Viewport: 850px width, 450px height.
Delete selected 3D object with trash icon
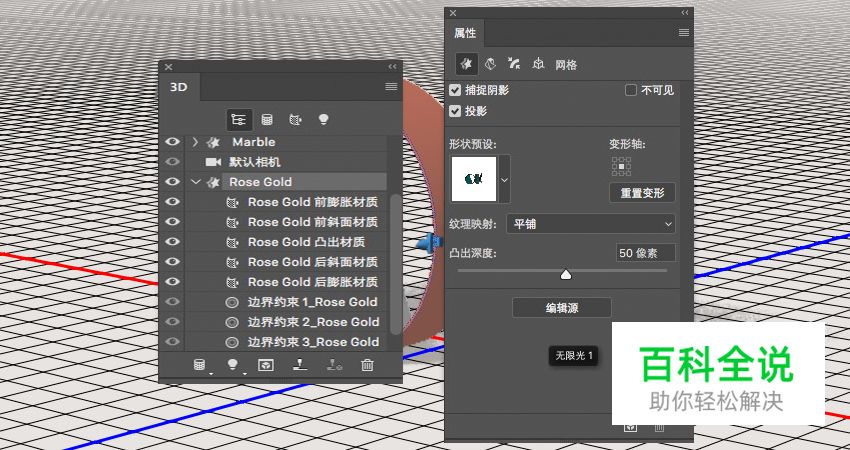coord(368,365)
